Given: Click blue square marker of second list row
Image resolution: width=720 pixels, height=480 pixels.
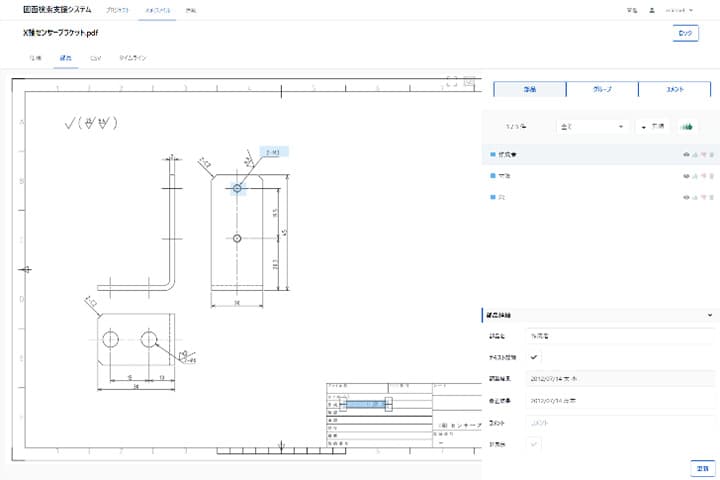Looking at the screenshot, I should [493, 176].
